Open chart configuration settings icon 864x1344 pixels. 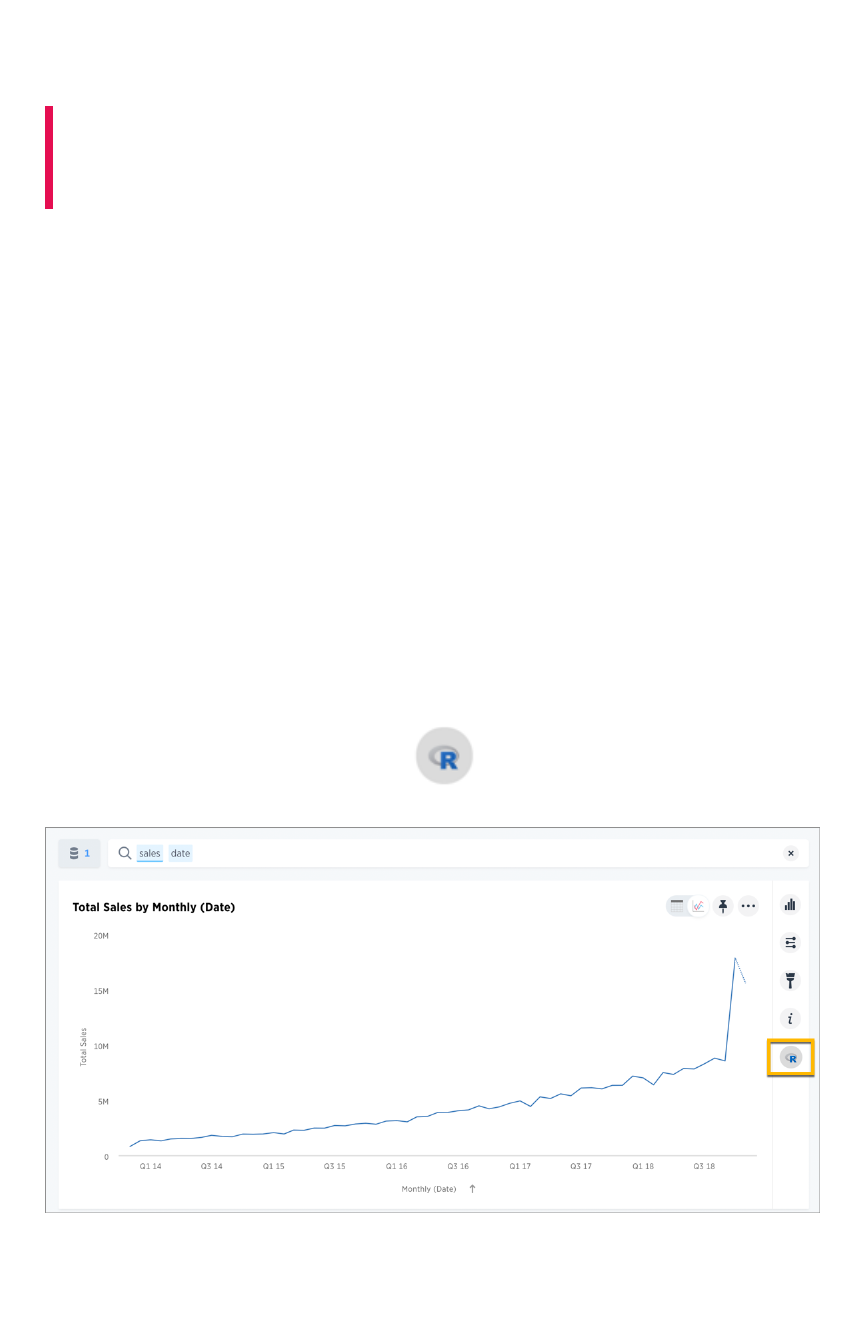(791, 942)
